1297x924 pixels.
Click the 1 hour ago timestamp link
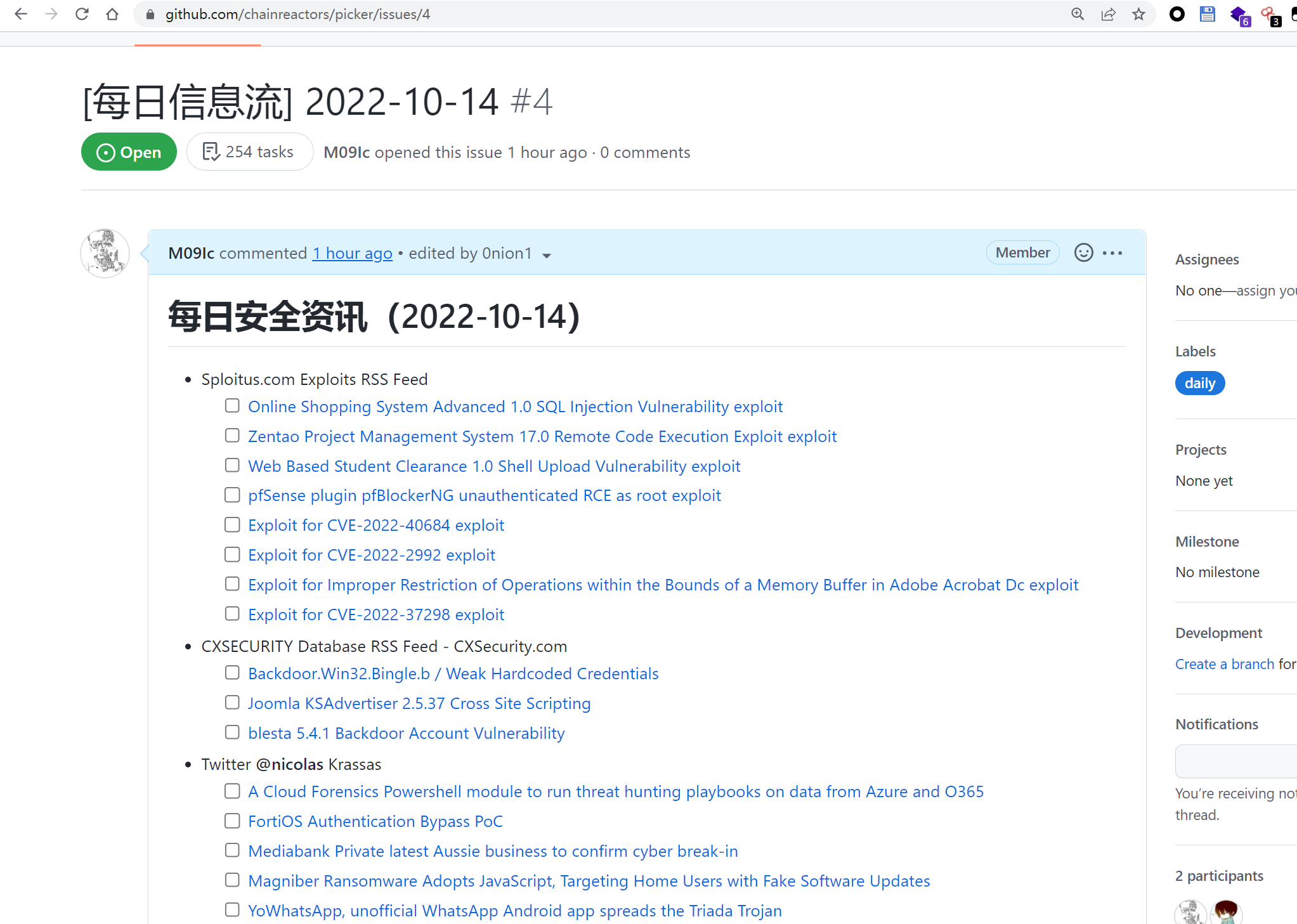(352, 253)
